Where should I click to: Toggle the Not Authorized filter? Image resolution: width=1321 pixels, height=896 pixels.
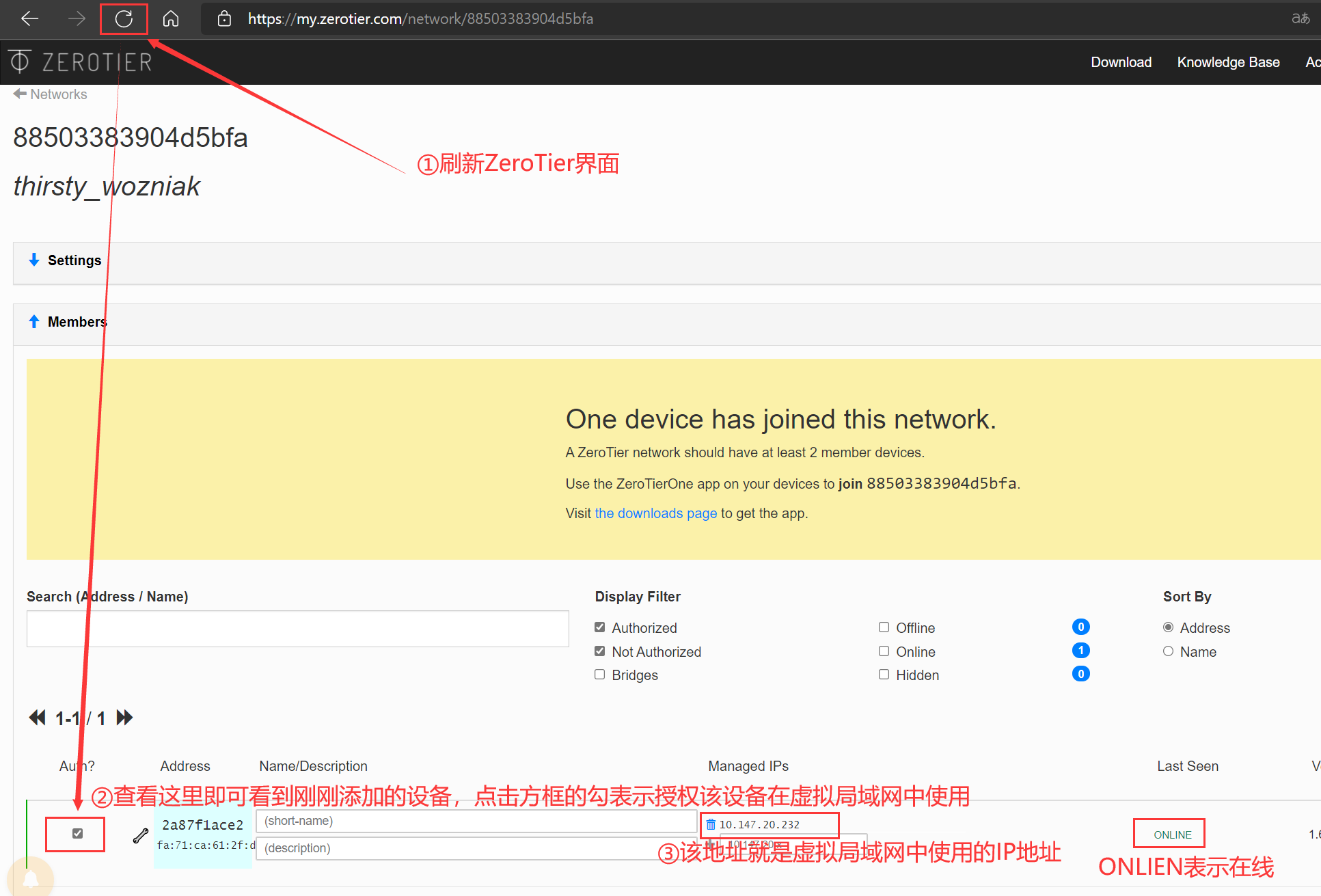pos(600,651)
